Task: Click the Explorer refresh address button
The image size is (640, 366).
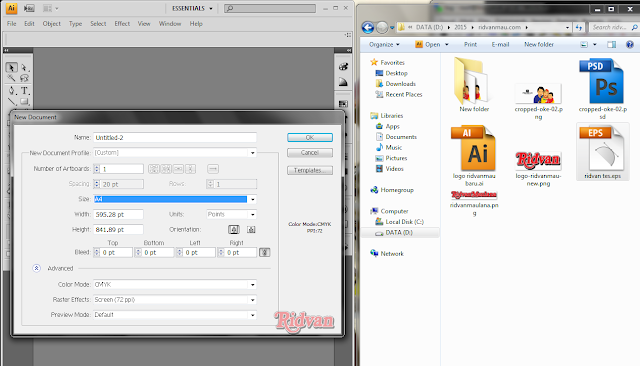Action: point(579,27)
